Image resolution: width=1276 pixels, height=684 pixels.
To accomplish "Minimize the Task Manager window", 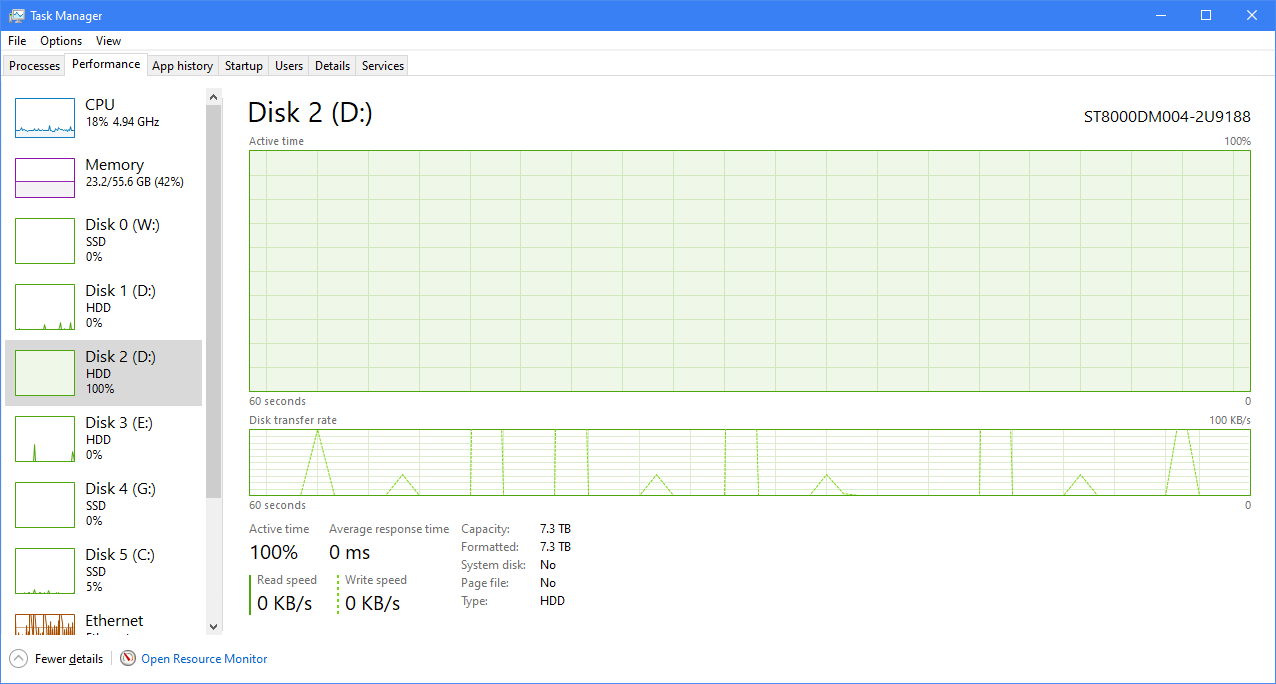I will point(1161,15).
